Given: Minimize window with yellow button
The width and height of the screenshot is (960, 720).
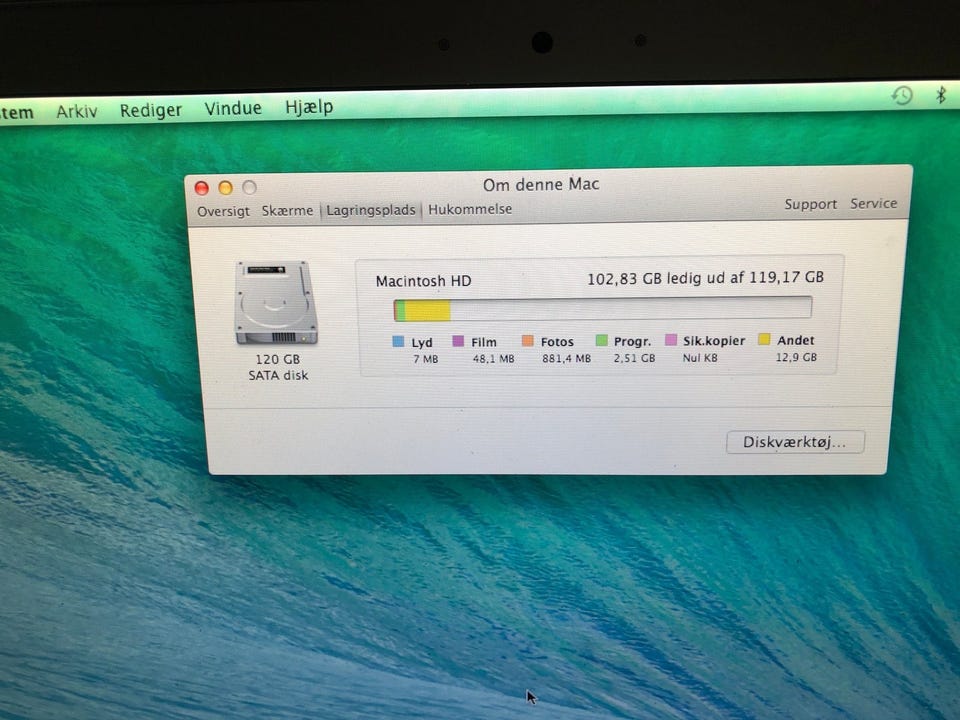Looking at the screenshot, I should [x=225, y=188].
